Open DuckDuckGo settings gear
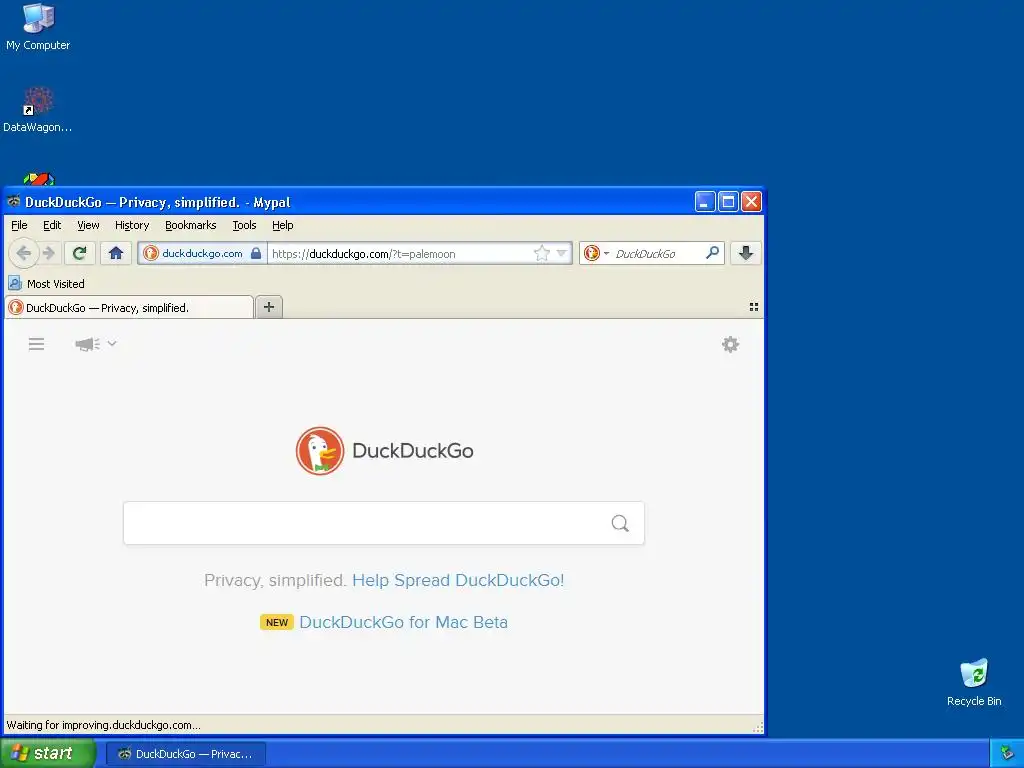 coord(730,344)
